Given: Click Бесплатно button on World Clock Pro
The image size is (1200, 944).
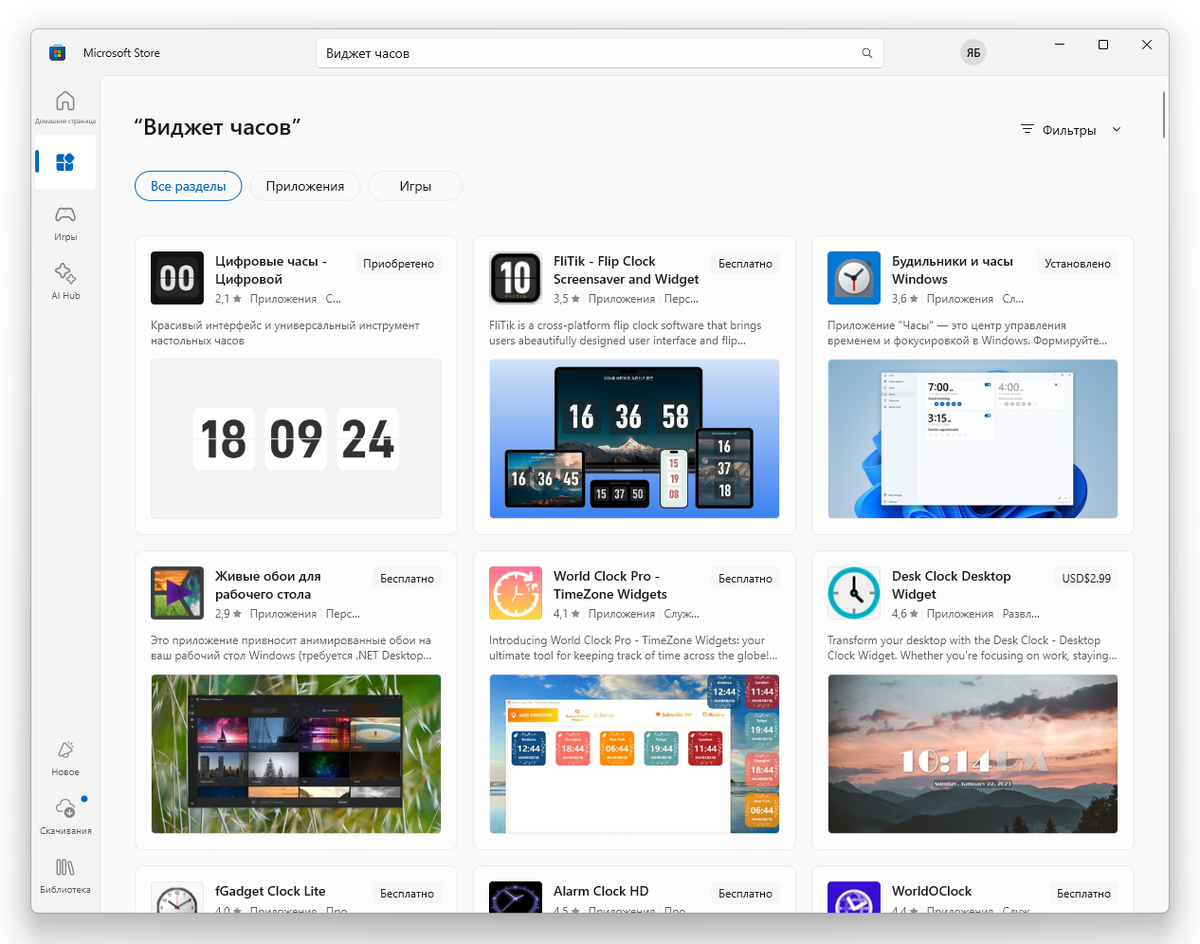Looking at the screenshot, I should click(745, 579).
